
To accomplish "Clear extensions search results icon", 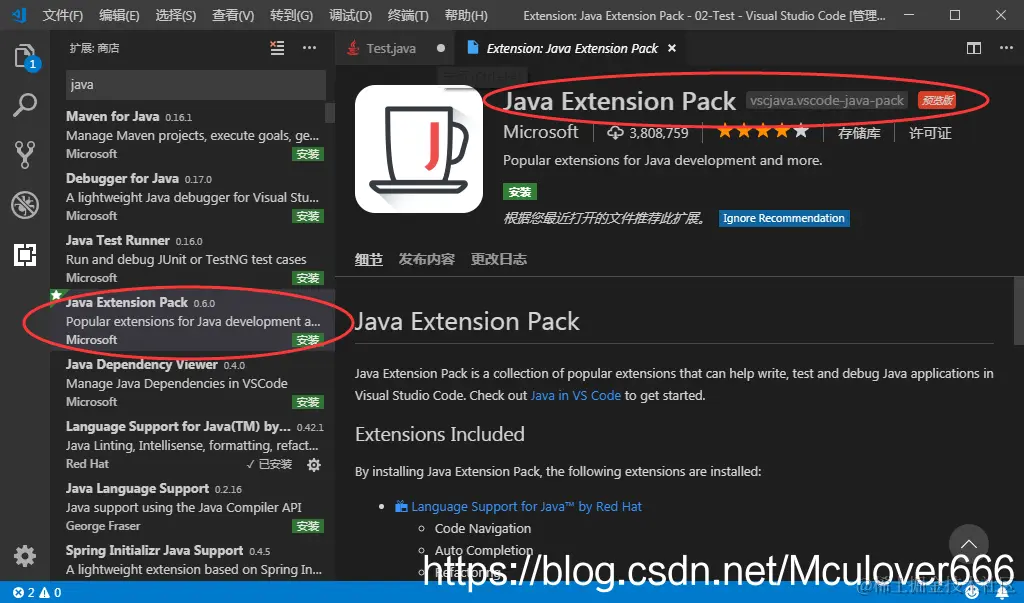I will coord(278,48).
